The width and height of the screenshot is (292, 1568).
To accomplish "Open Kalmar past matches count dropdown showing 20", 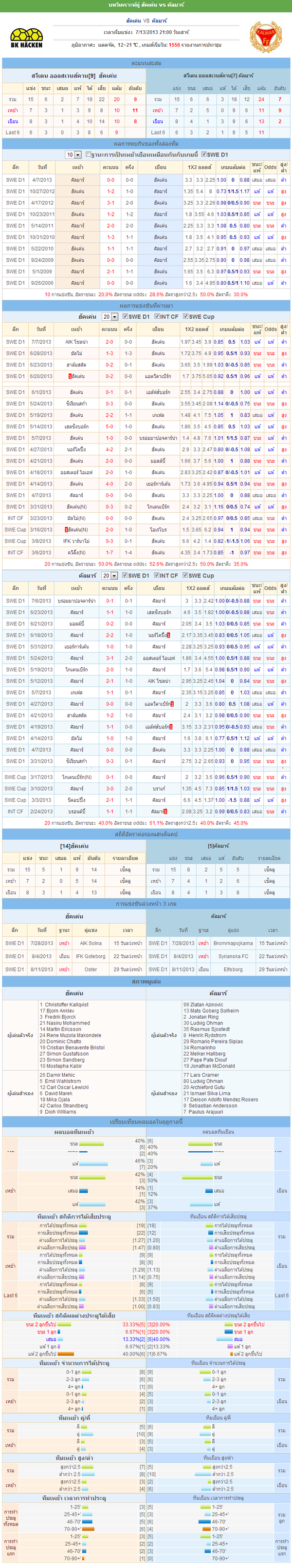I will 109,575.
